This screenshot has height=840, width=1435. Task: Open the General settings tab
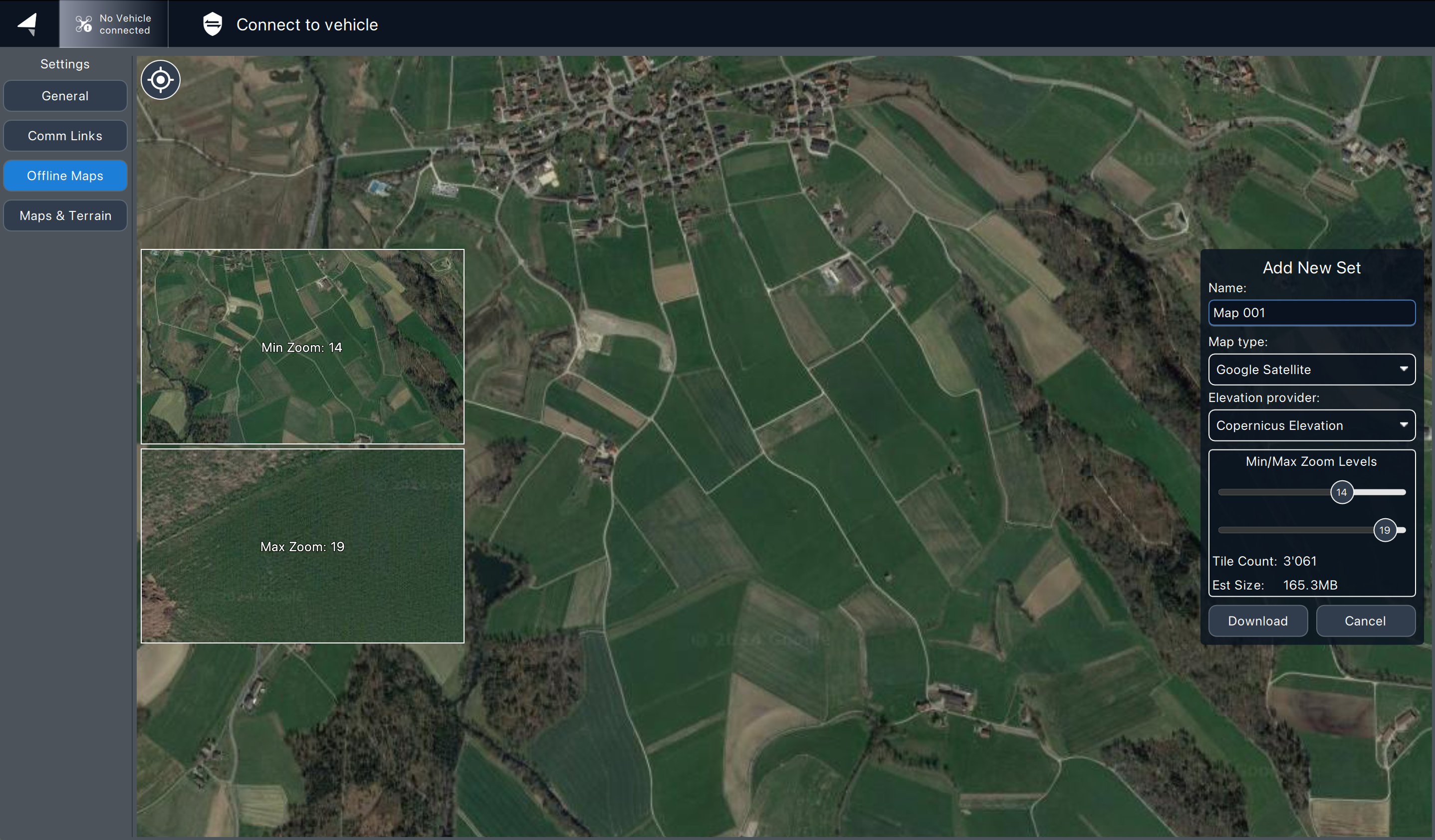tap(65, 96)
